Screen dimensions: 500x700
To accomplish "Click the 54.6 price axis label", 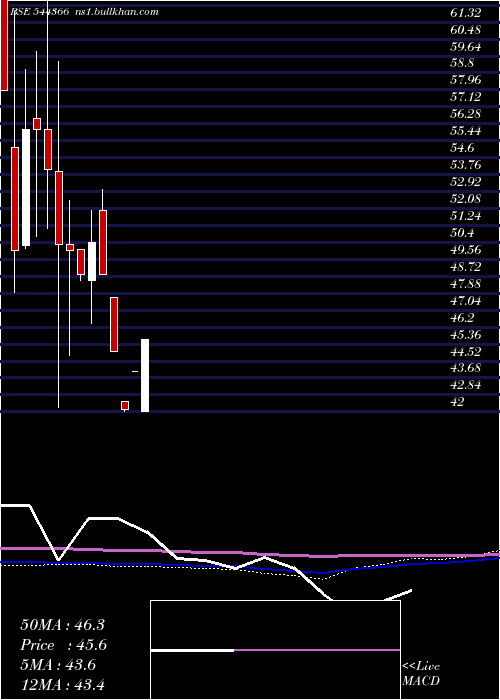I will (x=463, y=148).
